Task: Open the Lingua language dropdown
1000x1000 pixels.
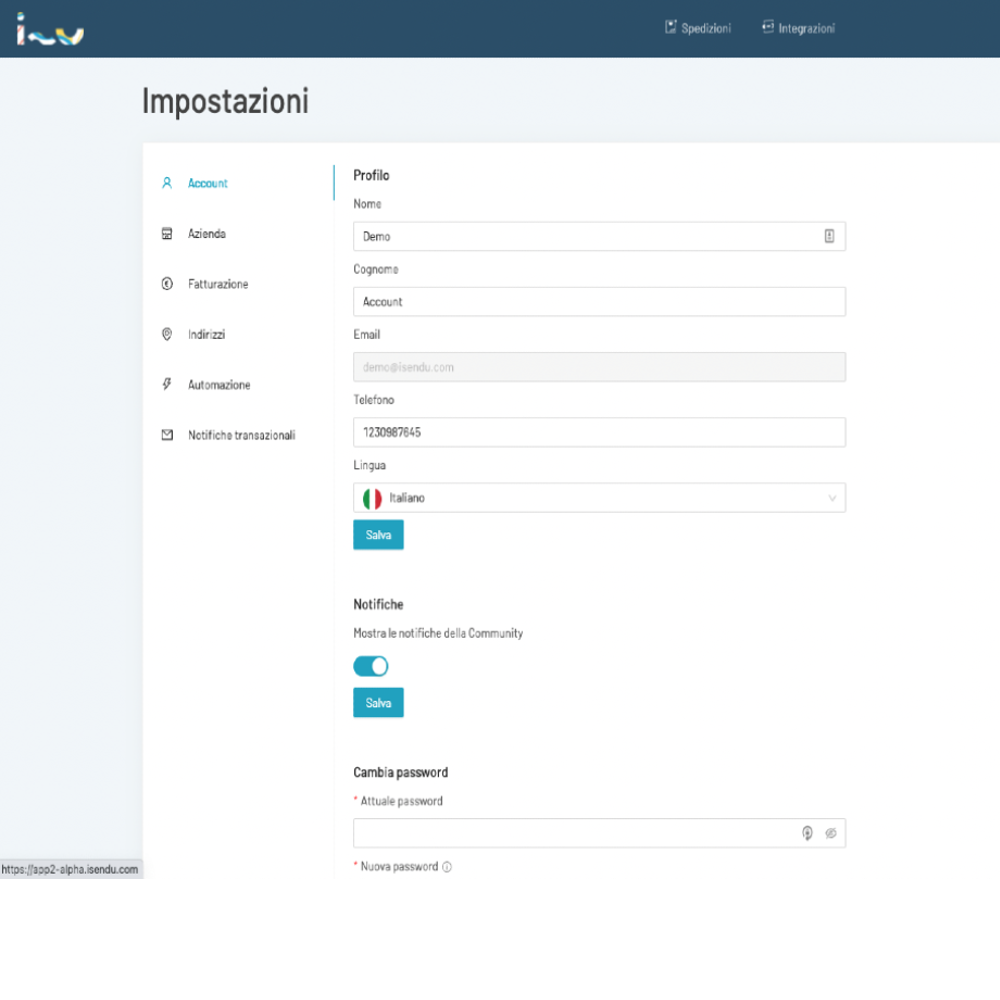Action: (x=599, y=497)
